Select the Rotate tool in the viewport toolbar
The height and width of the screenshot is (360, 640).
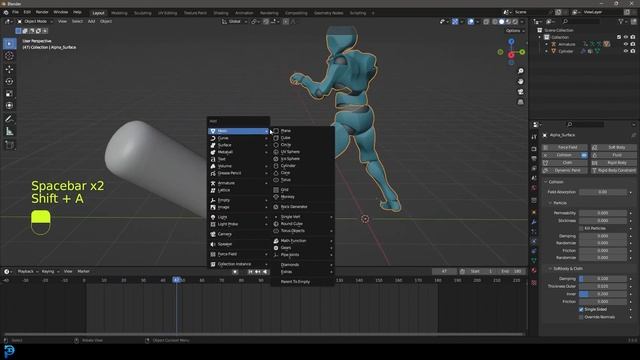pyautogui.click(x=9, y=81)
